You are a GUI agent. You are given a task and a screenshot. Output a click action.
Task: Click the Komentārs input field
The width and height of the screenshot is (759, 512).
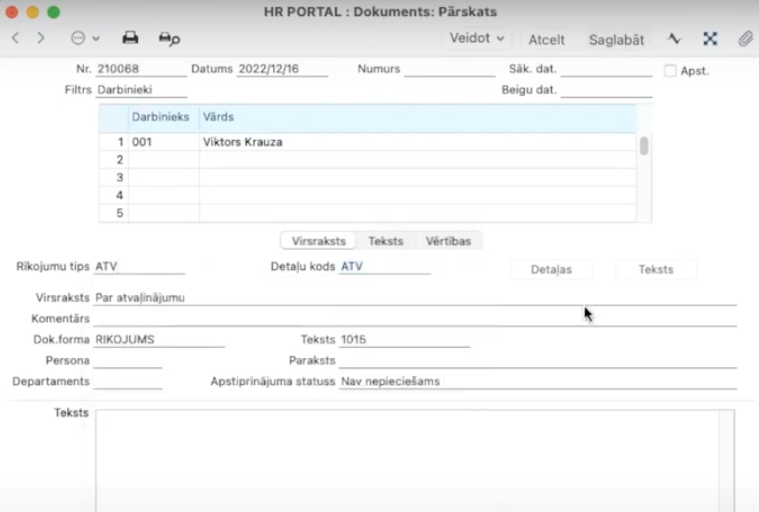tap(414, 318)
